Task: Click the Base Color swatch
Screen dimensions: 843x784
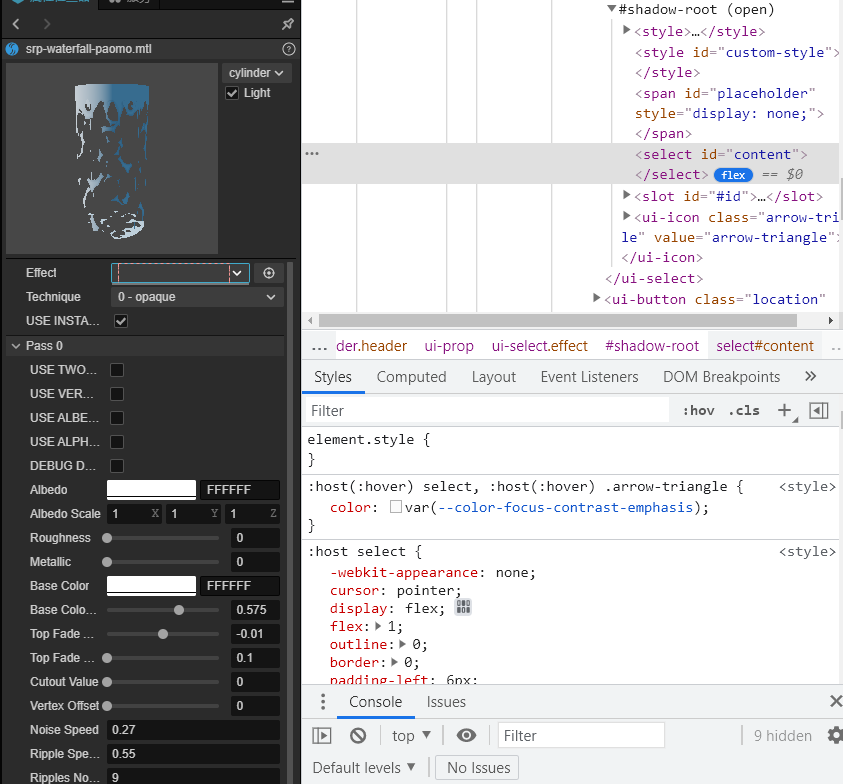Action: point(151,586)
